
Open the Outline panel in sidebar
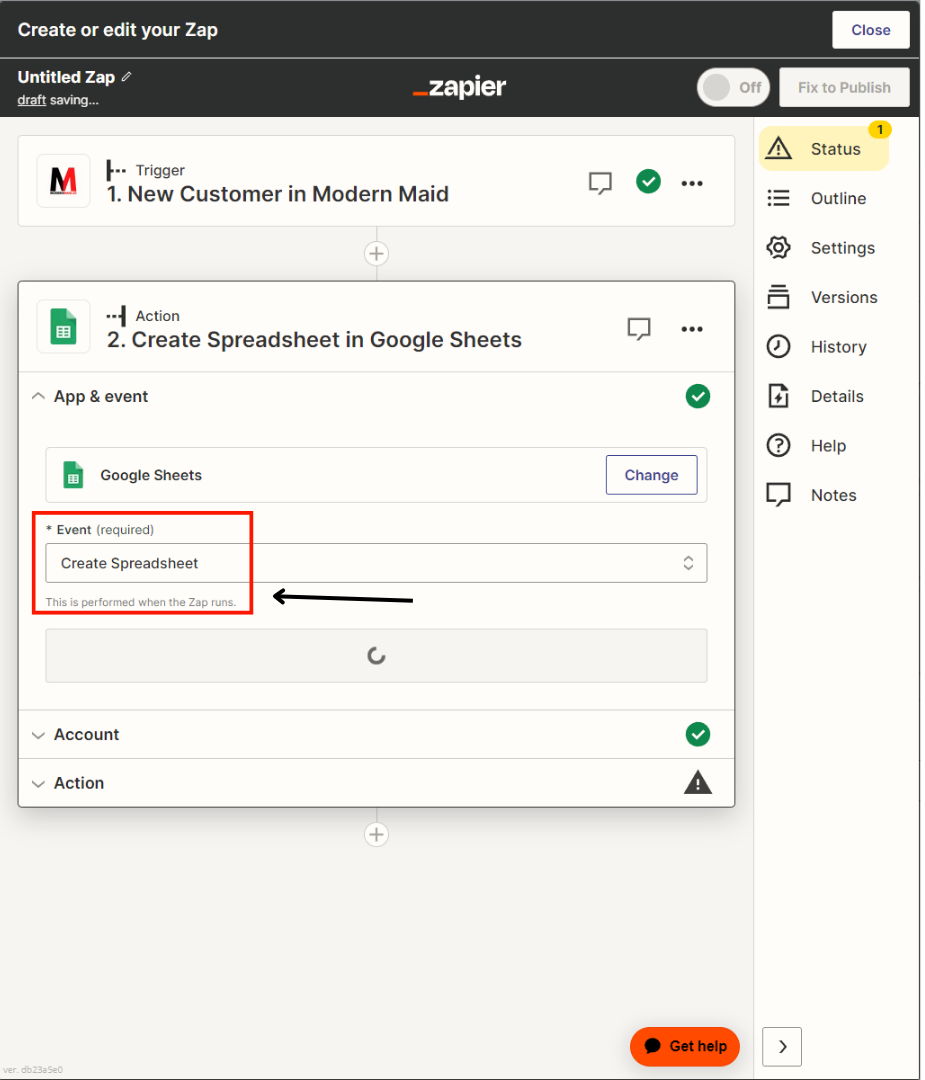pos(837,198)
